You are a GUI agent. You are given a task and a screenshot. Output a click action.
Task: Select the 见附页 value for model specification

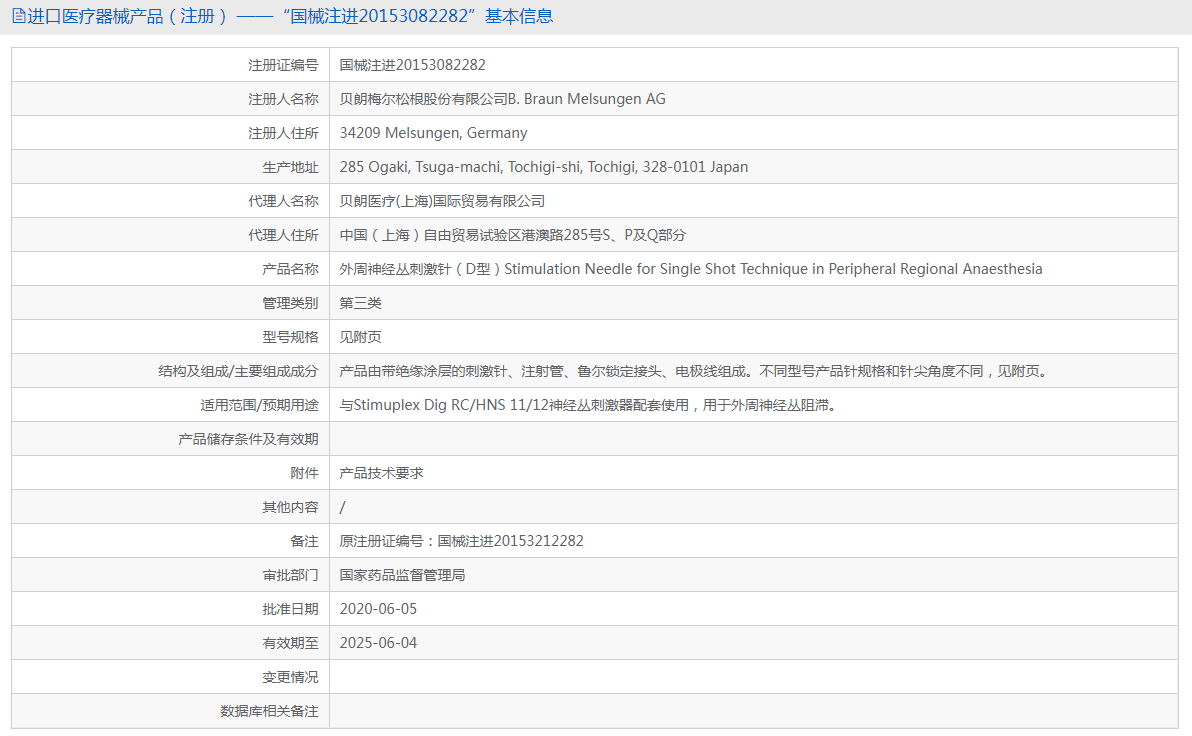tap(360, 337)
